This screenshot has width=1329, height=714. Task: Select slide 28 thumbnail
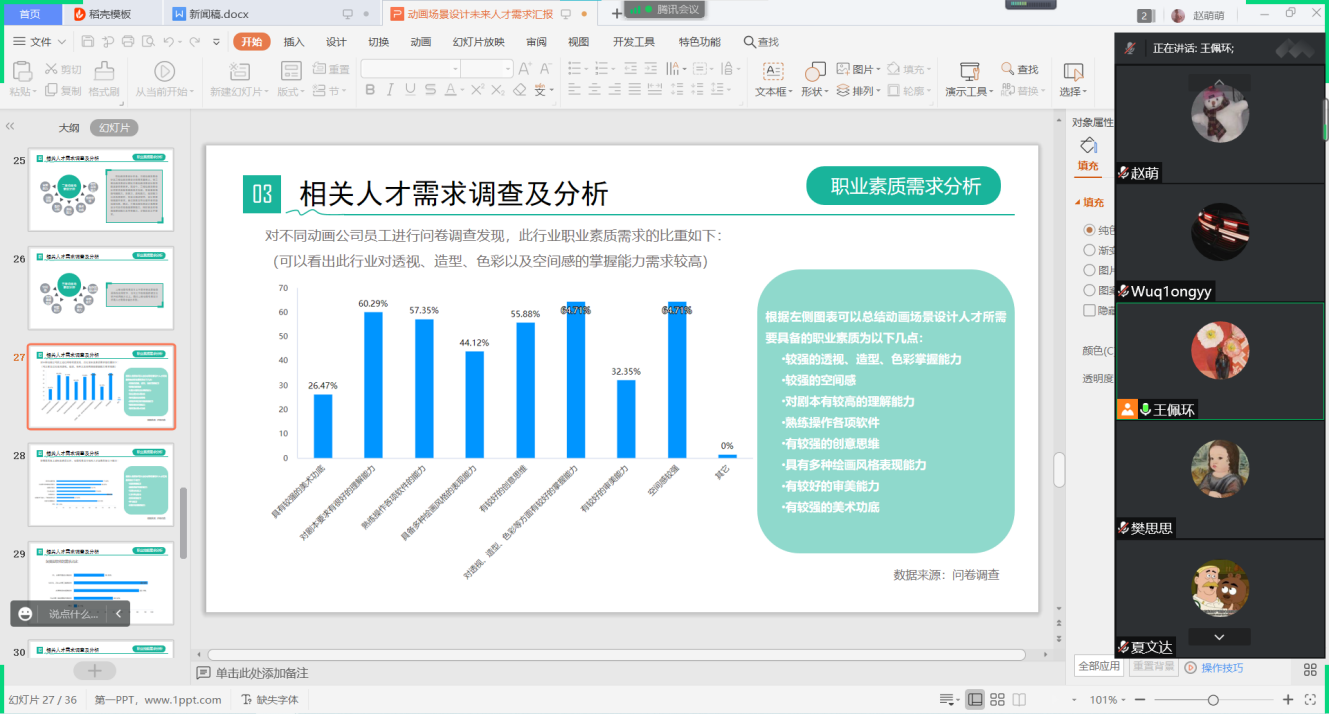[x=101, y=484]
